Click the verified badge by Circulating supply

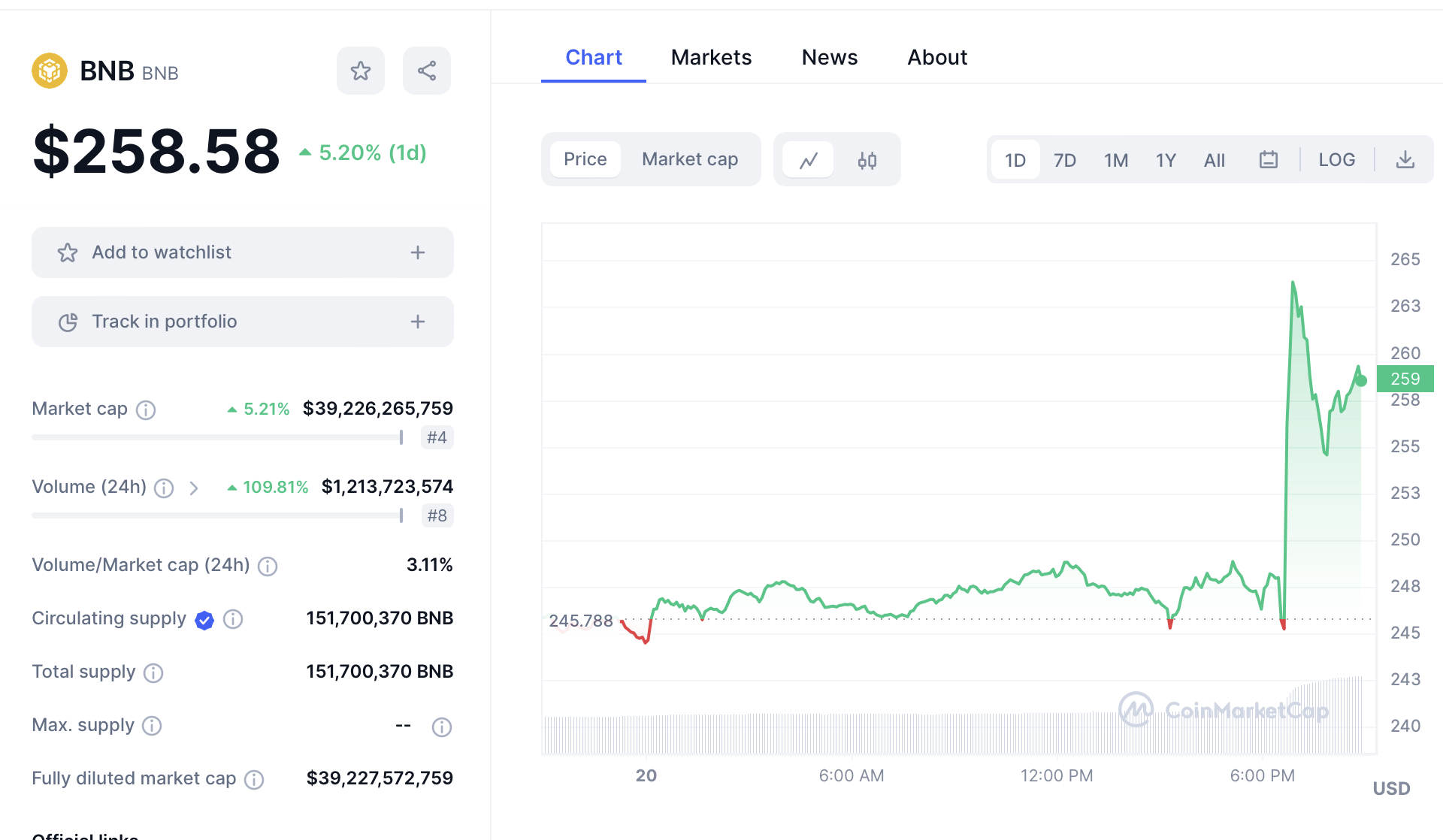pyautogui.click(x=204, y=620)
